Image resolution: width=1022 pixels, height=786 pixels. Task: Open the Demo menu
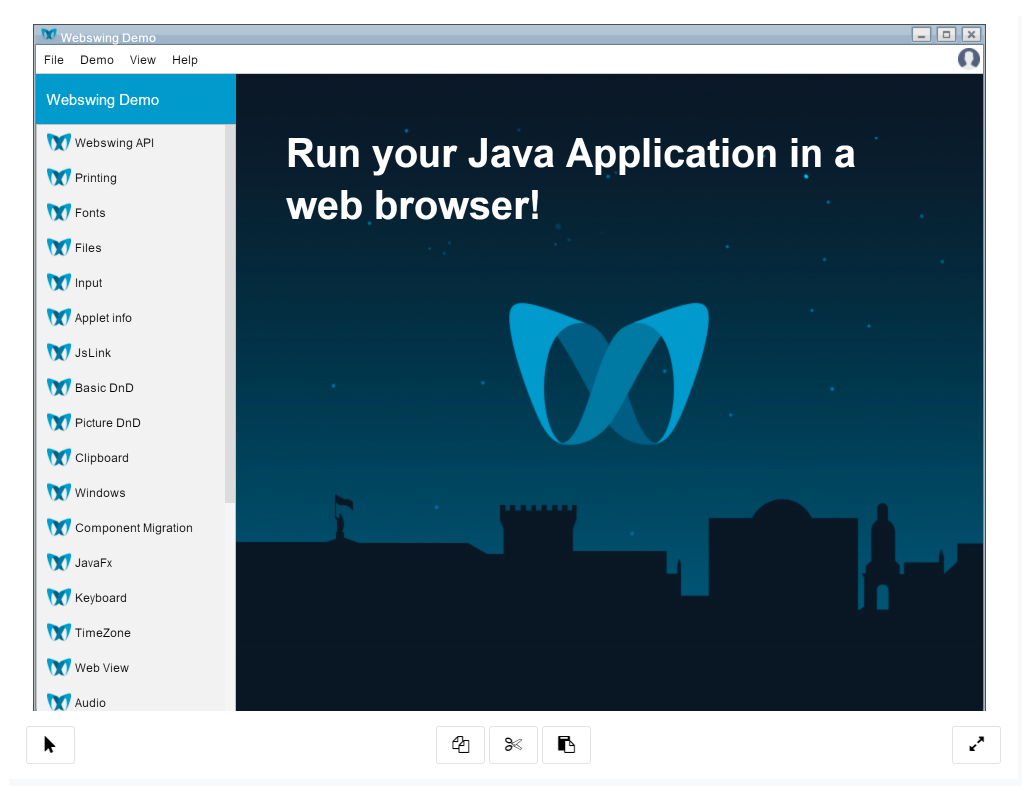coord(96,60)
